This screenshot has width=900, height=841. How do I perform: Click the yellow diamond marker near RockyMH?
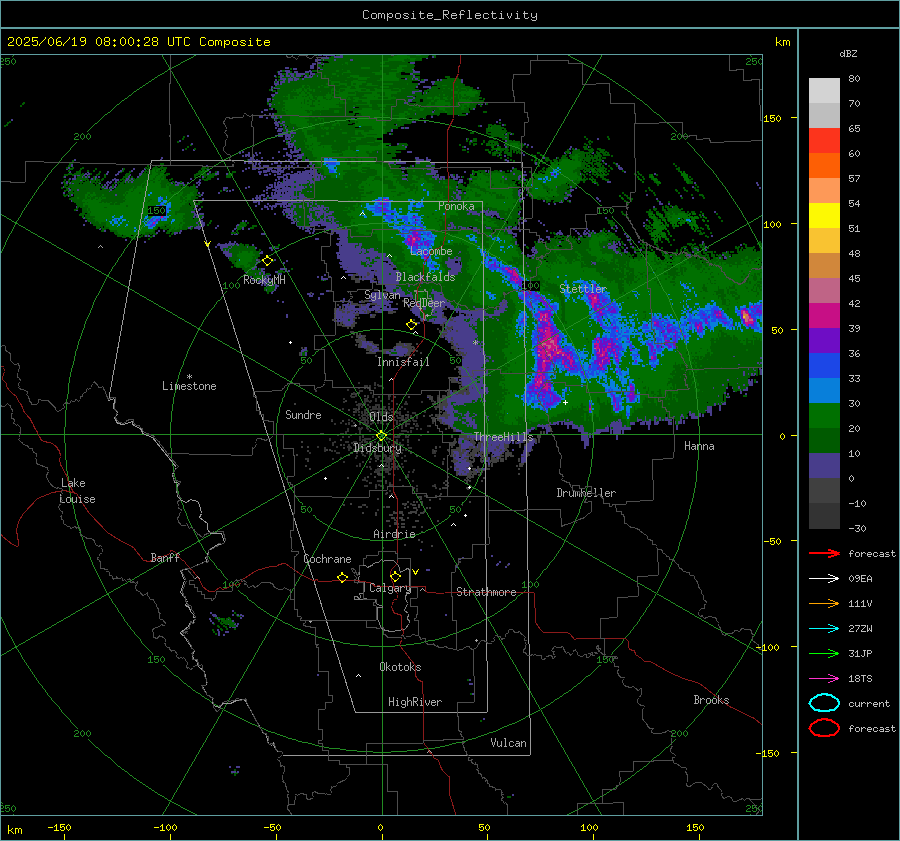pyautogui.click(x=267, y=261)
